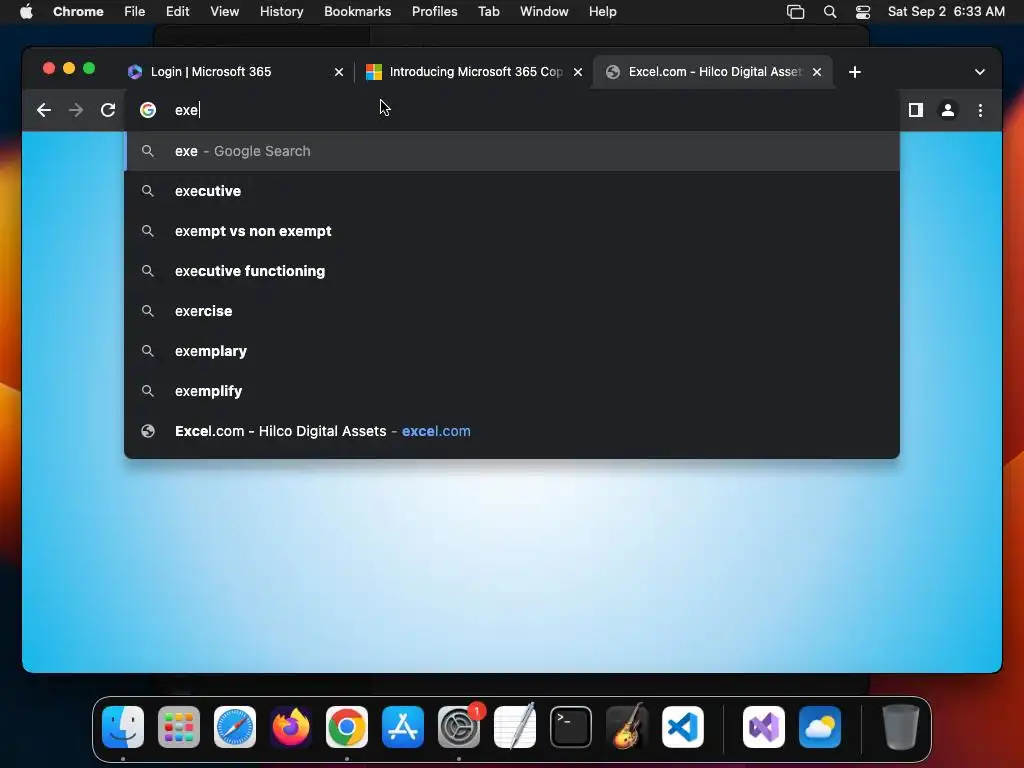
Task: Close the Excel.com tab
Action: (816, 72)
